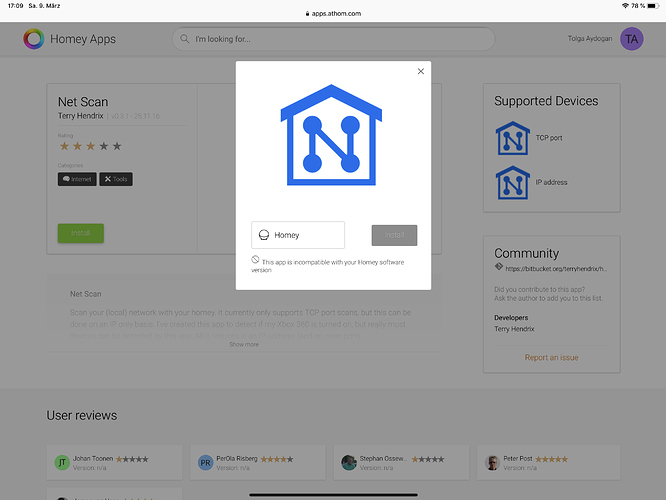Screen dimensions: 666x500
Task: Open the Homey device selector in dialog
Action: [x=298, y=235]
